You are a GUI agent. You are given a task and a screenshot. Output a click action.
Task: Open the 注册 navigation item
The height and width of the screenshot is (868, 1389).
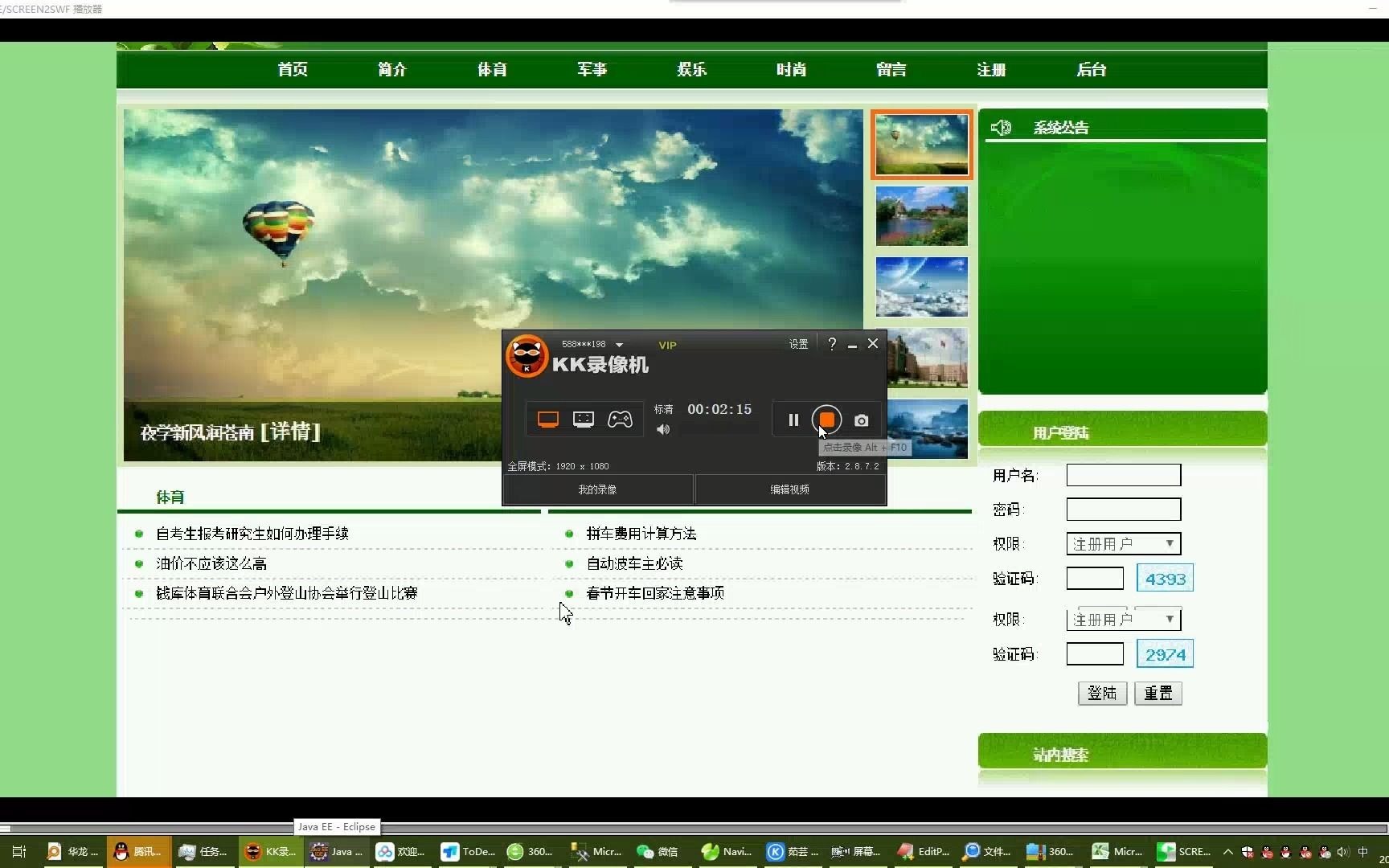[x=991, y=70]
